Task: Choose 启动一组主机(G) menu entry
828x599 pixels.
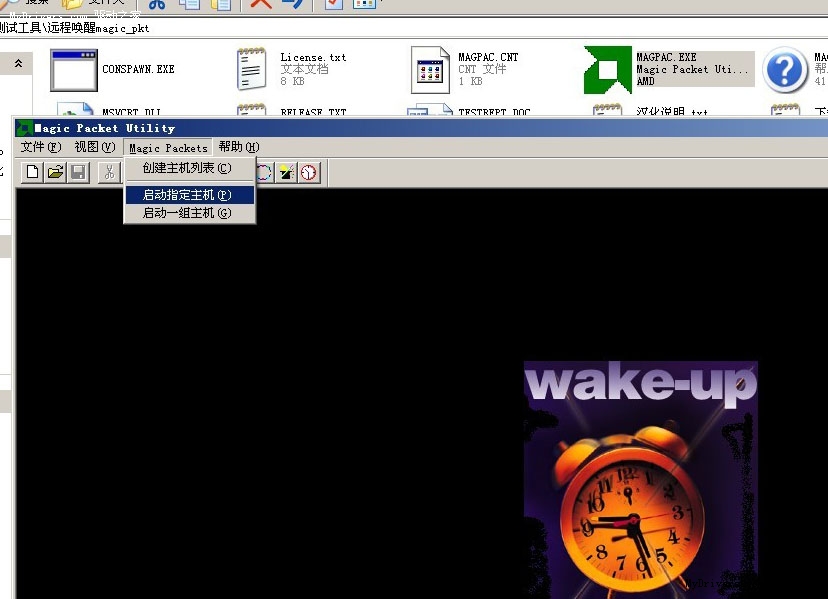Action: (x=190, y=213)
